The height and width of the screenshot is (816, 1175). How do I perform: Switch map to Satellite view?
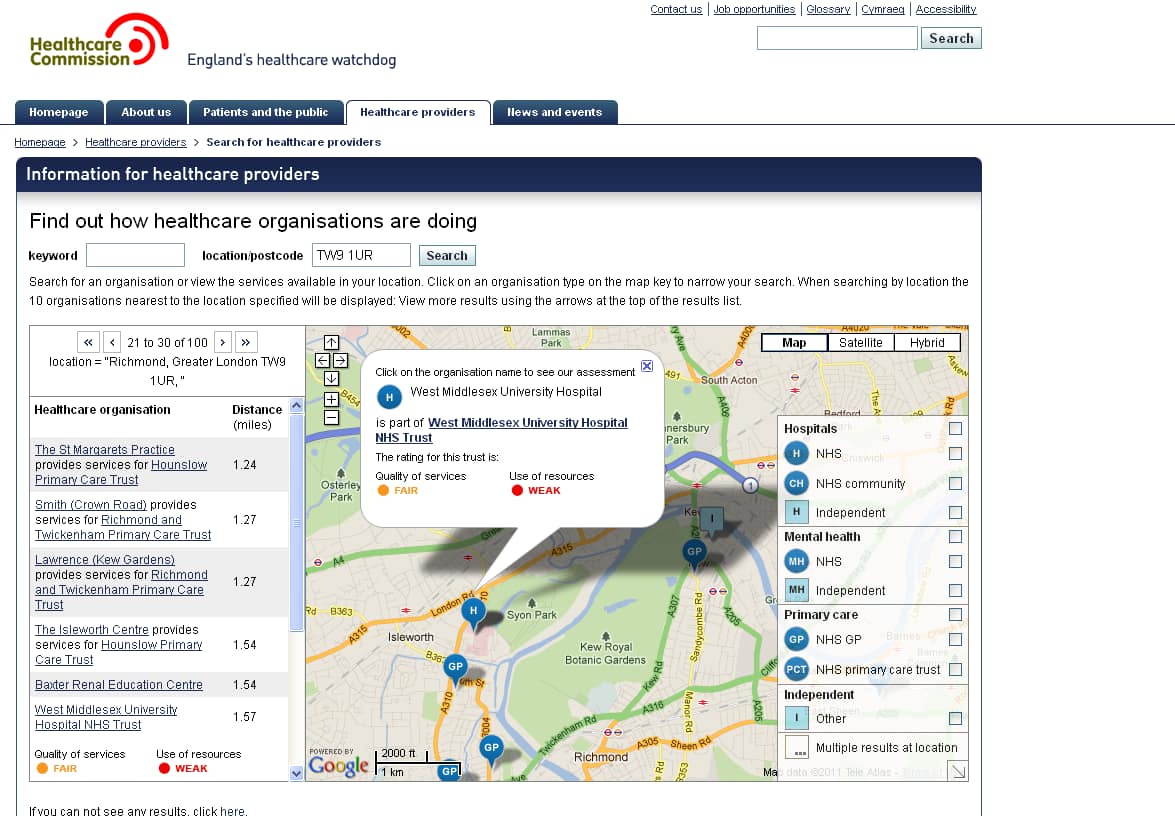click(860, 342)
